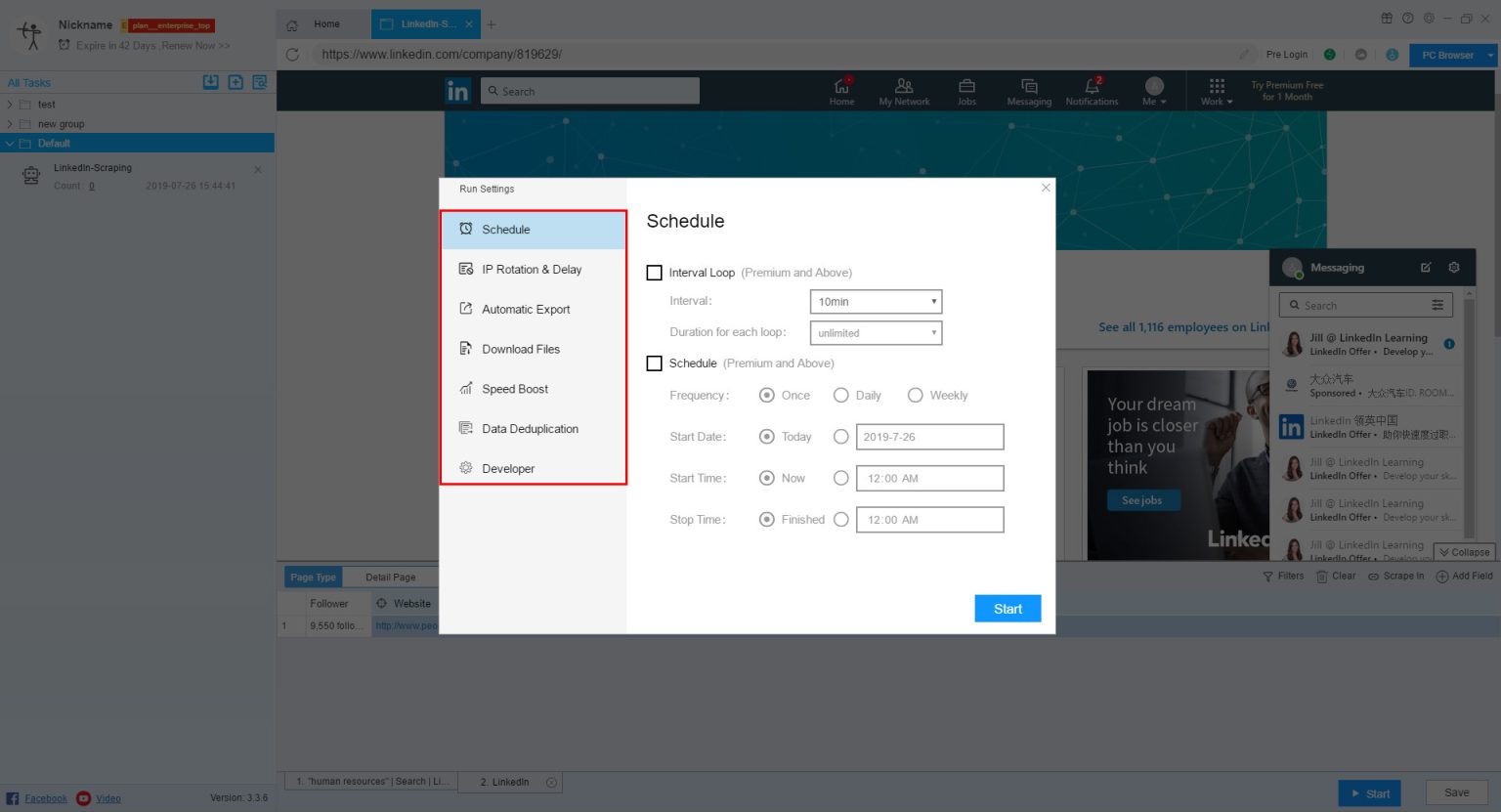Image resolution: width=1501 pixels, height=812 pixels.
Task: Open the duration for each loop dropdown
Action: (x=875, y=332)
